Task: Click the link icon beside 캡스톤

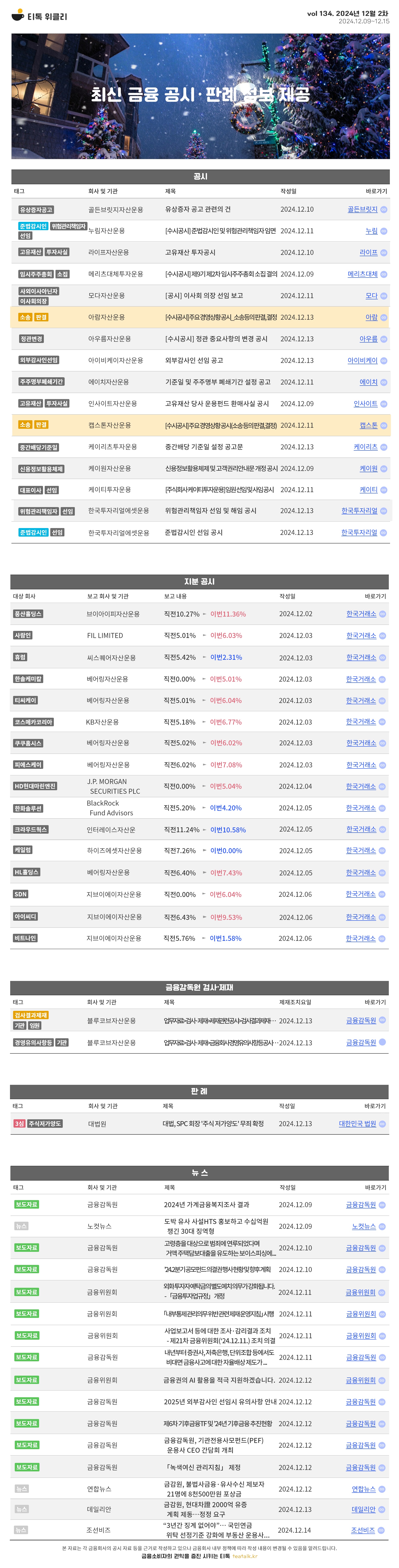Action: (x=384, y=425)
